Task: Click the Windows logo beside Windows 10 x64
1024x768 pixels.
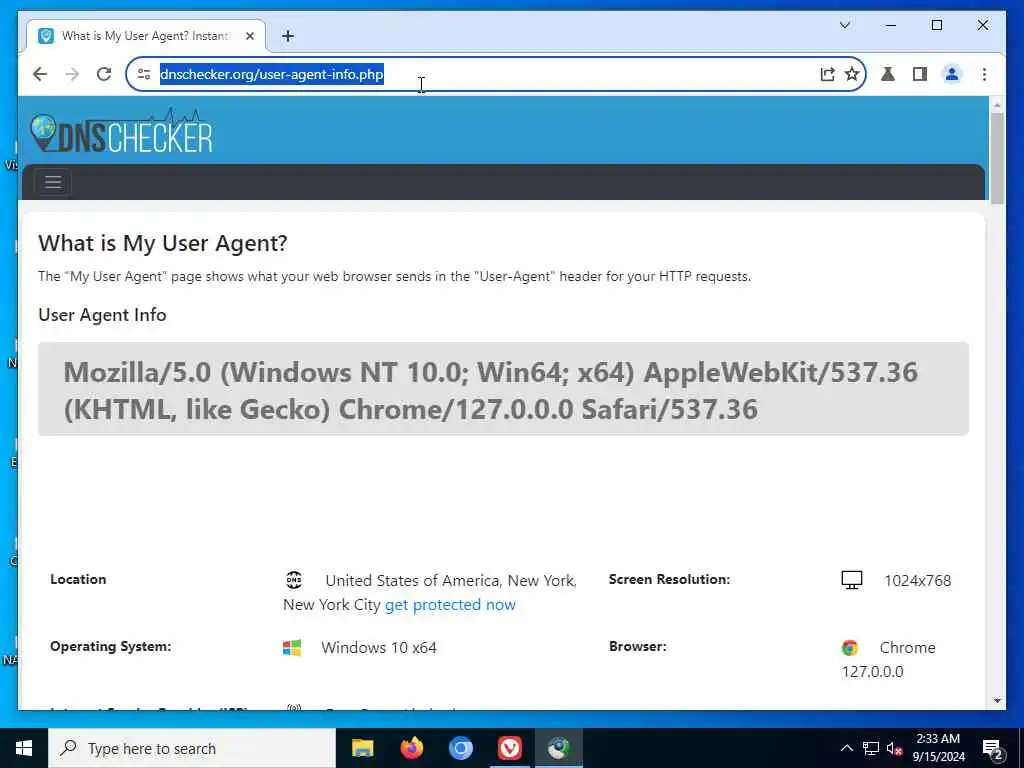Action: click(x=292, y=648)
